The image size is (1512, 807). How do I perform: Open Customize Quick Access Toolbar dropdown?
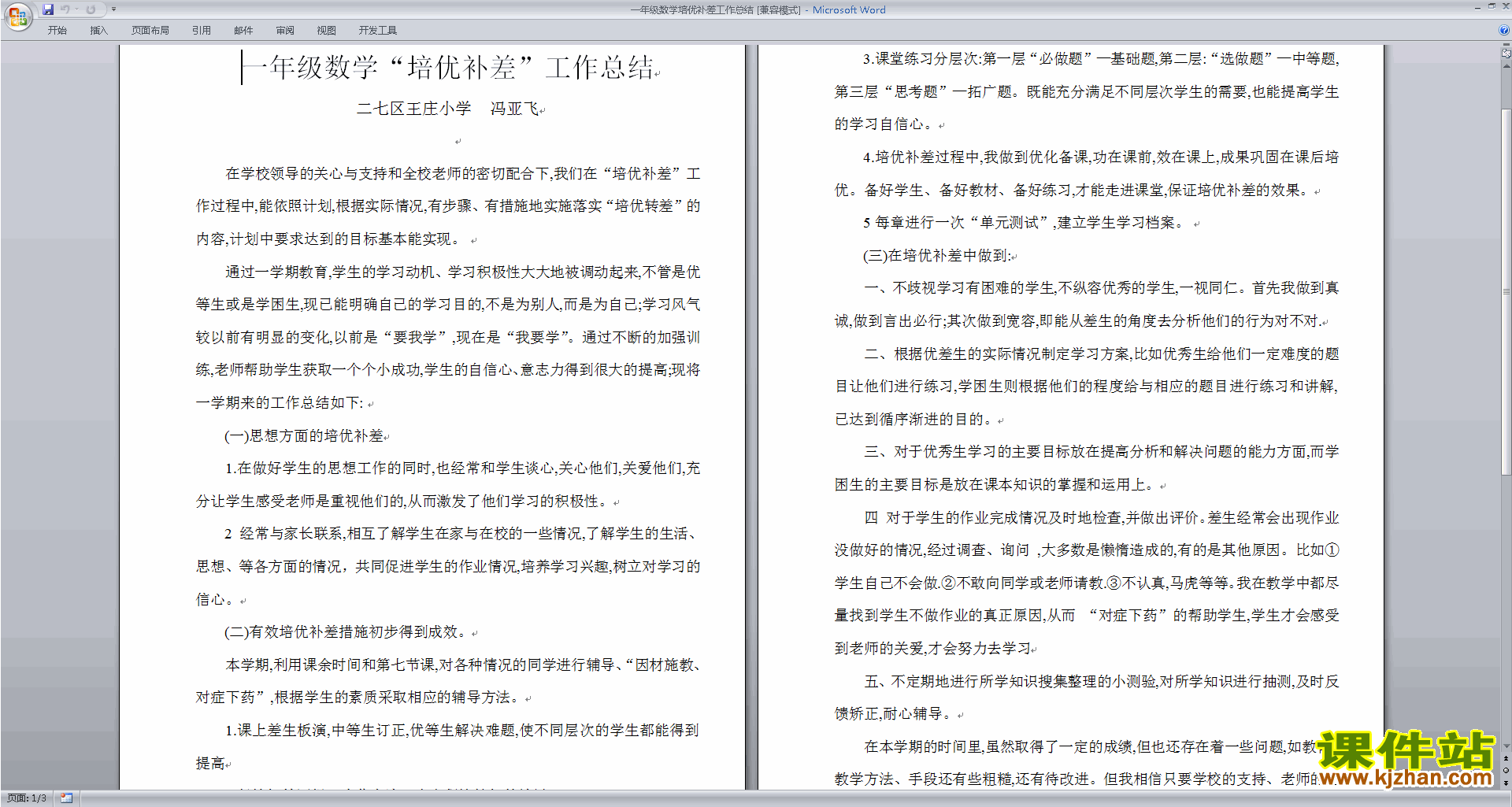pos(113,9)
